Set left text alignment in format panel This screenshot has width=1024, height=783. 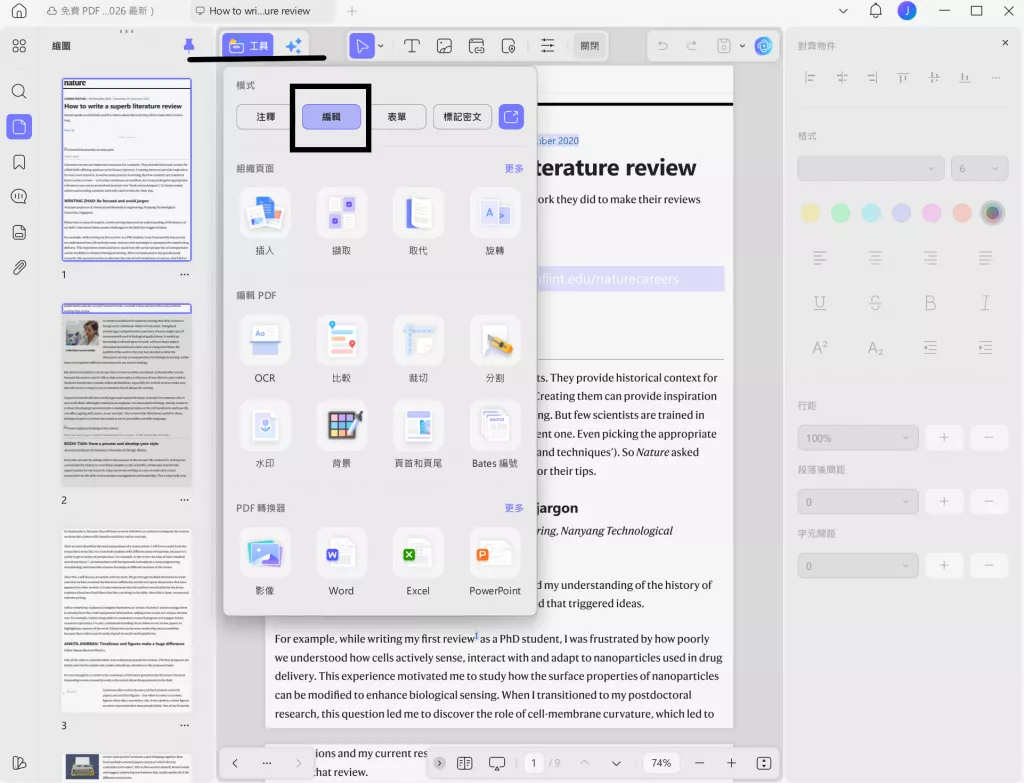point(820,258)
